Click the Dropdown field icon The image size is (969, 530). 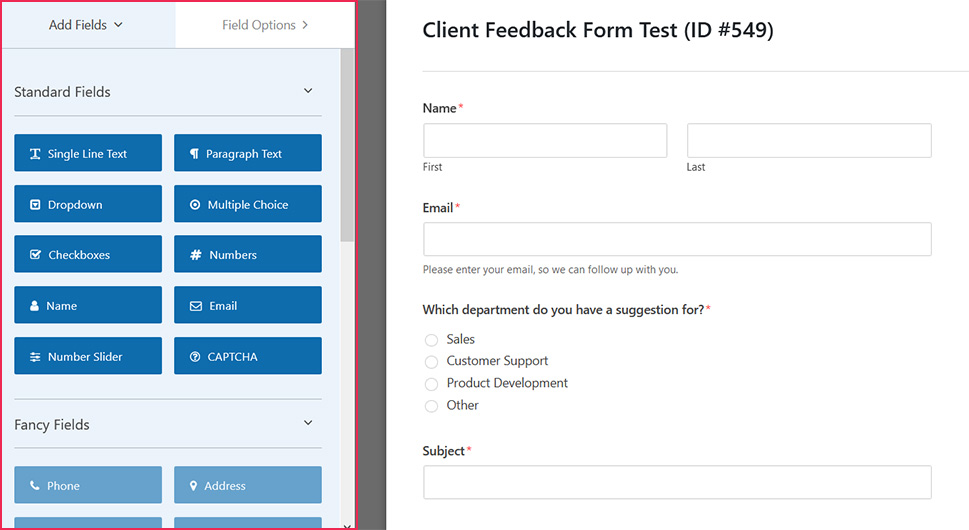click(35, 204)
